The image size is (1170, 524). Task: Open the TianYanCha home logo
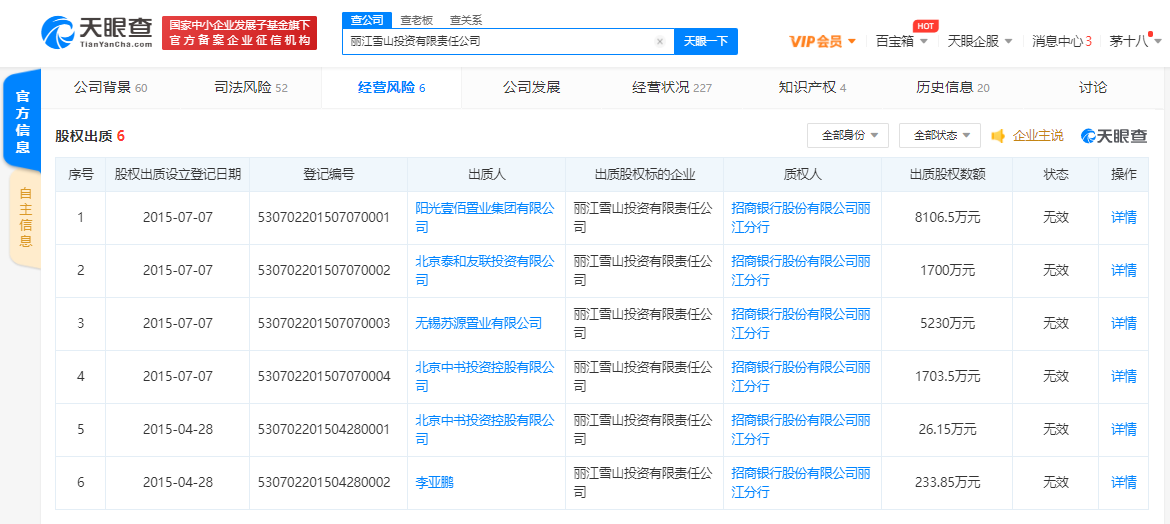click(x=98, y=33)
